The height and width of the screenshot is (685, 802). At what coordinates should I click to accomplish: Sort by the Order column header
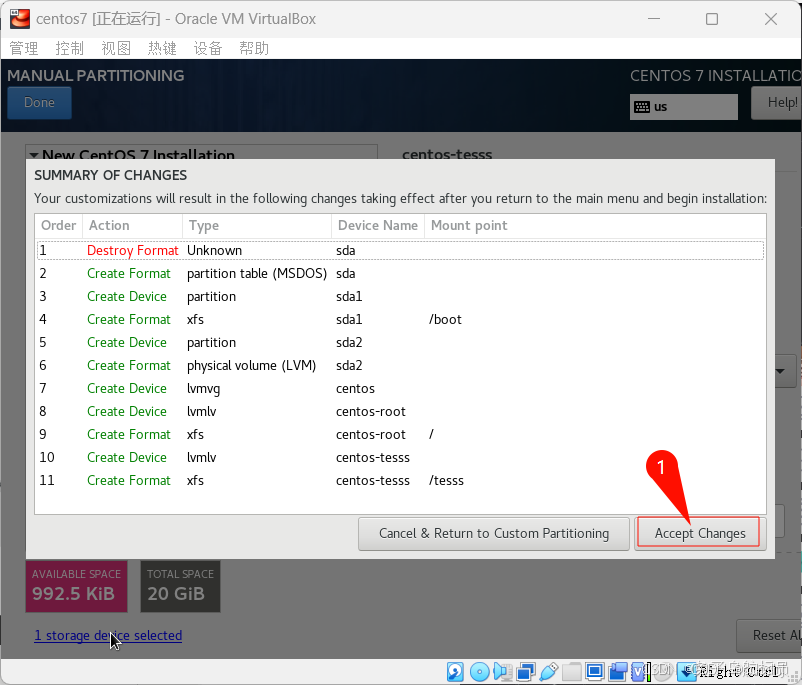pyautogui.click(x=58, y=226)
